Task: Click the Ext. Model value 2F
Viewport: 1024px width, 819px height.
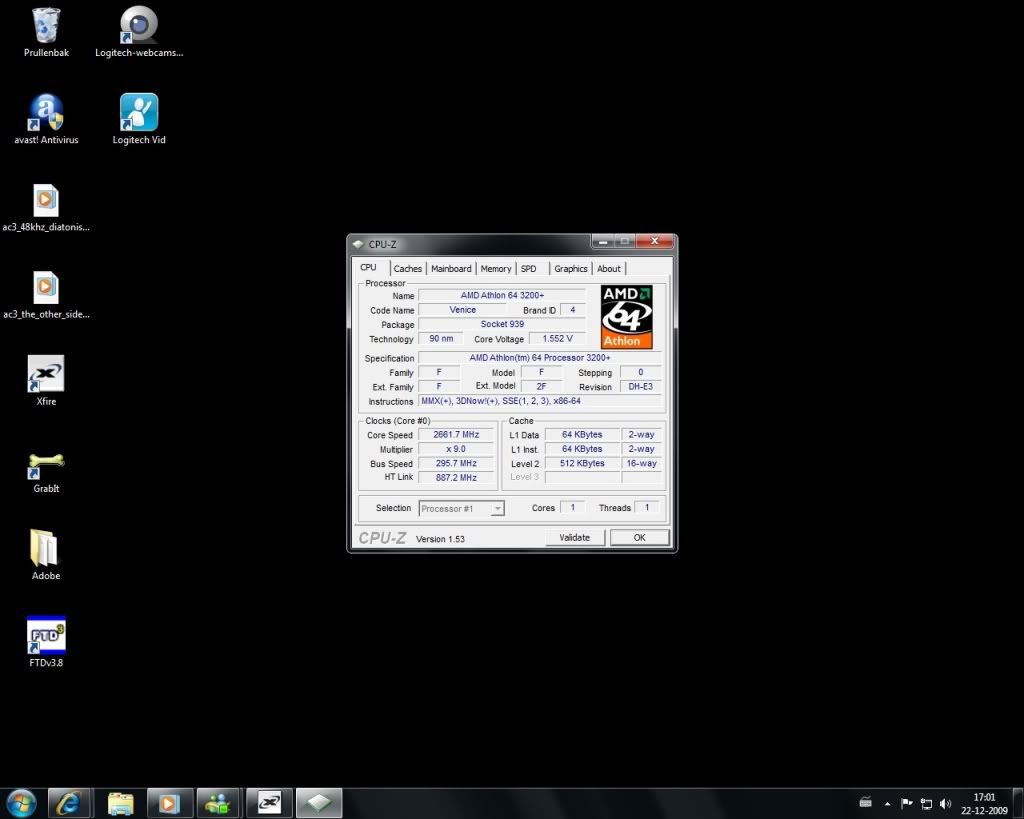Action: tap(541, 386)
